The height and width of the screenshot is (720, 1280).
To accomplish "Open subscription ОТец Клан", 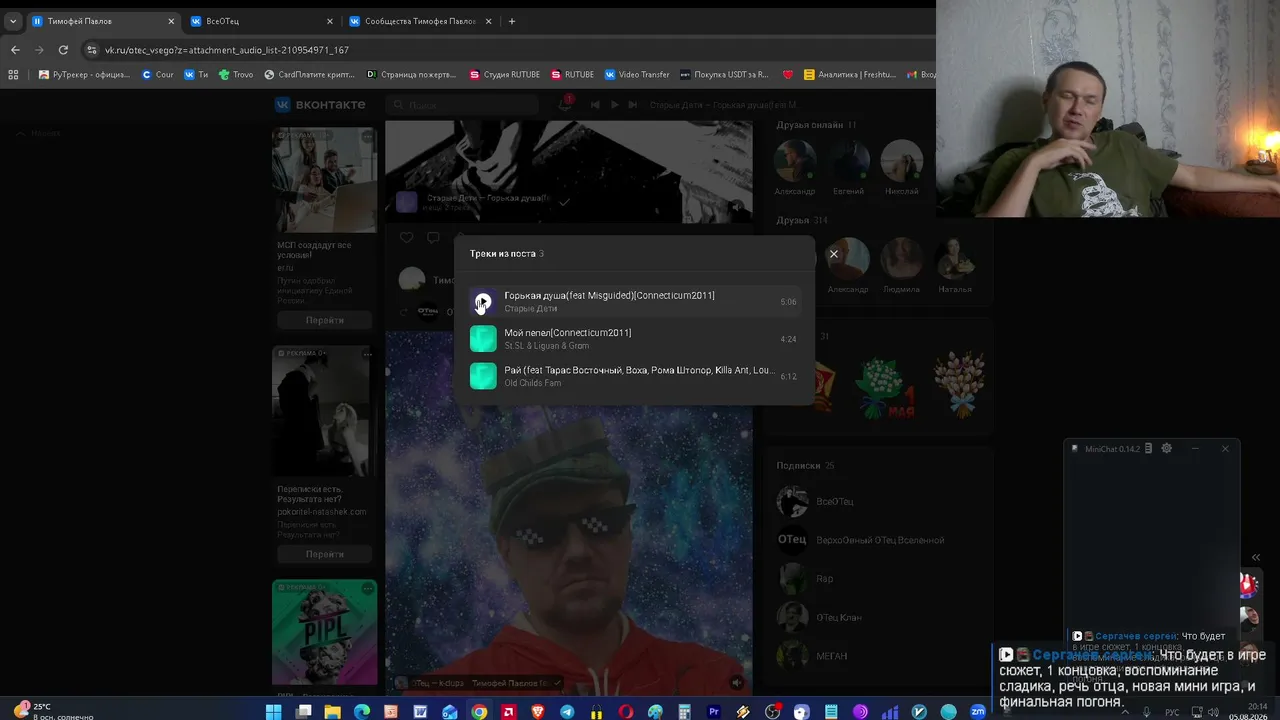I will point(838,617).
